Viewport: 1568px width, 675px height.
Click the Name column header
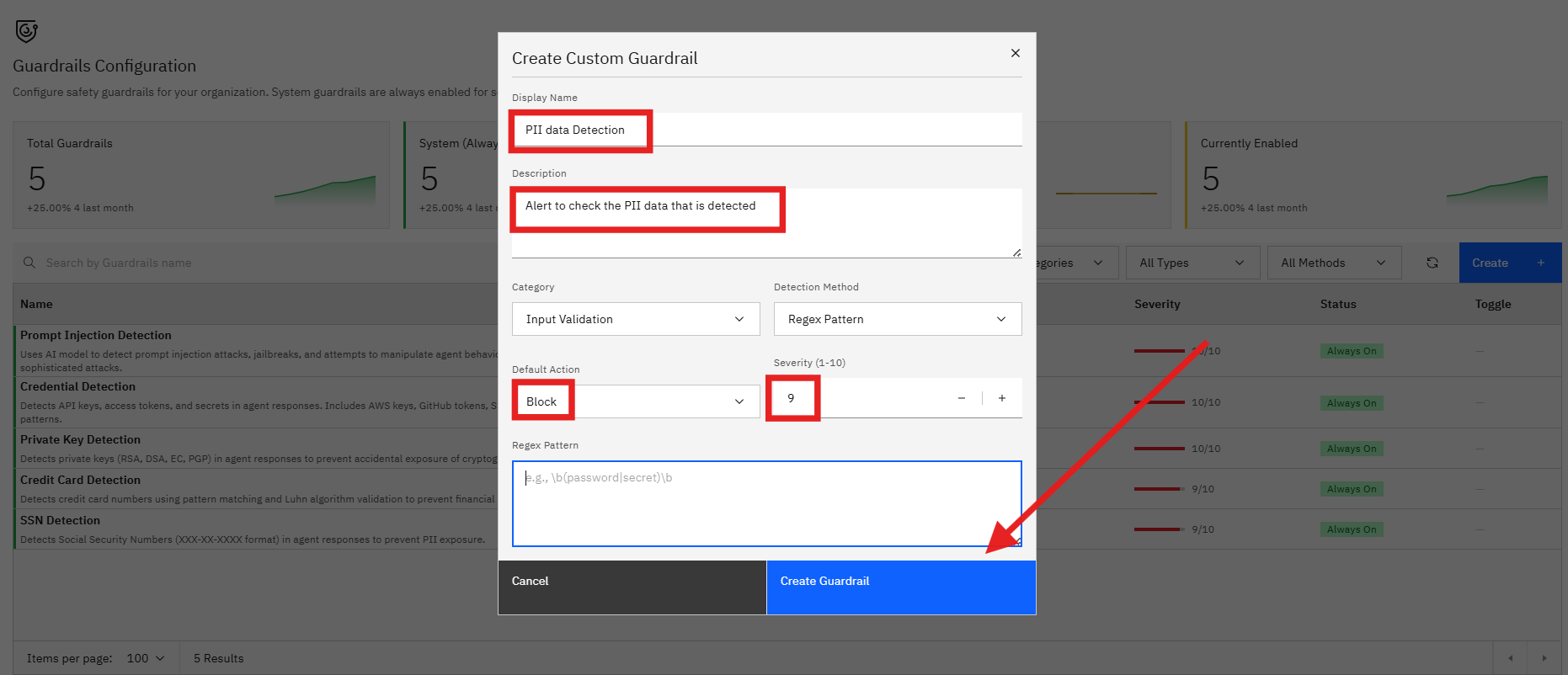coord(36,304)
